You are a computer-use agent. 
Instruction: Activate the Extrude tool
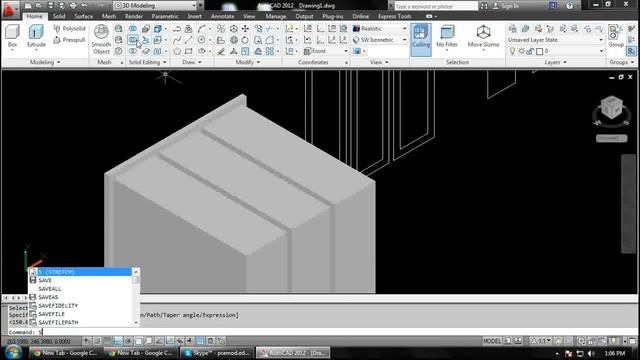(x=36, y=36)
